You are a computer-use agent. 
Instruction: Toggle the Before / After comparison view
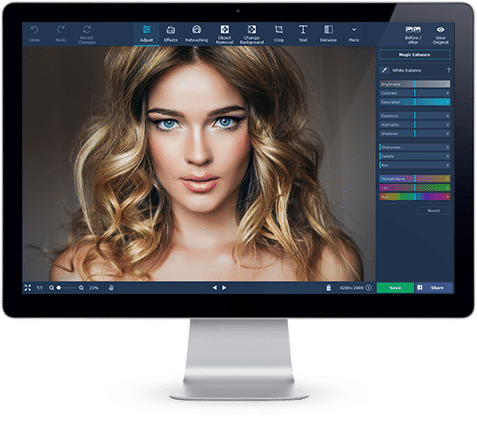[413, 34]
